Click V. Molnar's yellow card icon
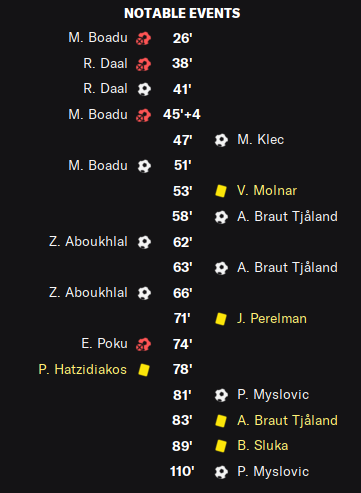 tap(221, 191)
